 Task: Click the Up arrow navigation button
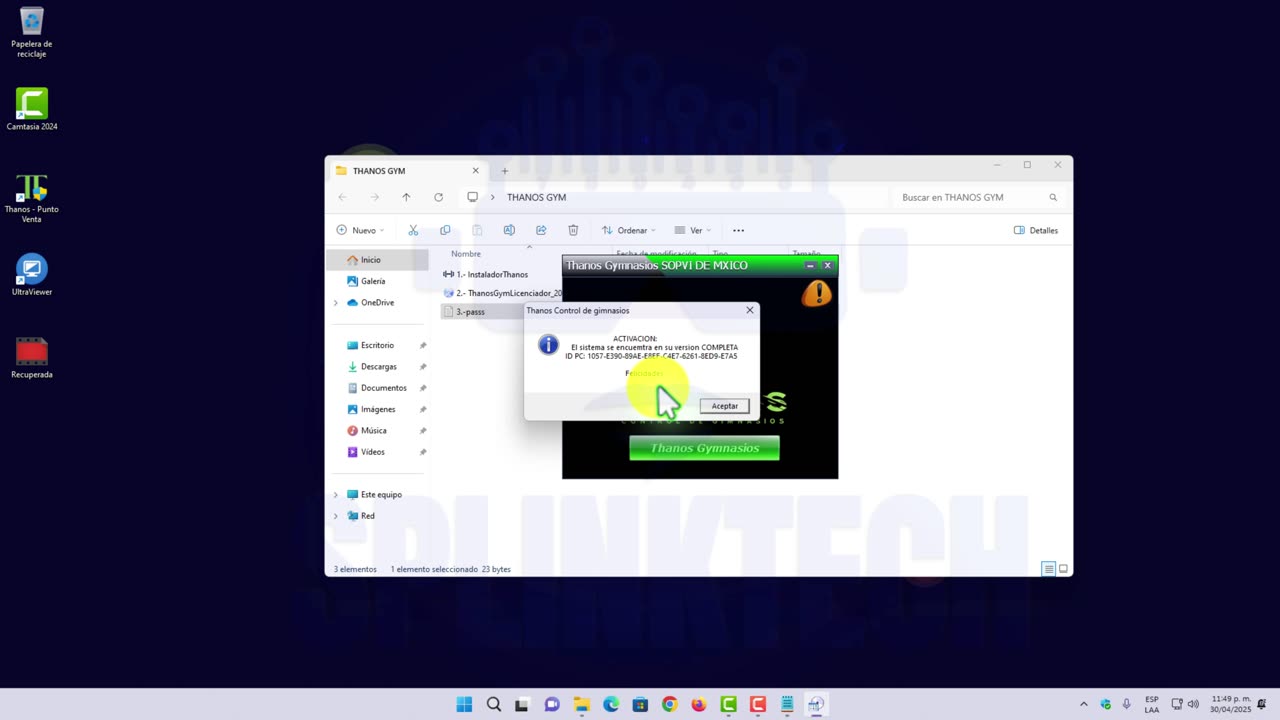click(406, 197)
